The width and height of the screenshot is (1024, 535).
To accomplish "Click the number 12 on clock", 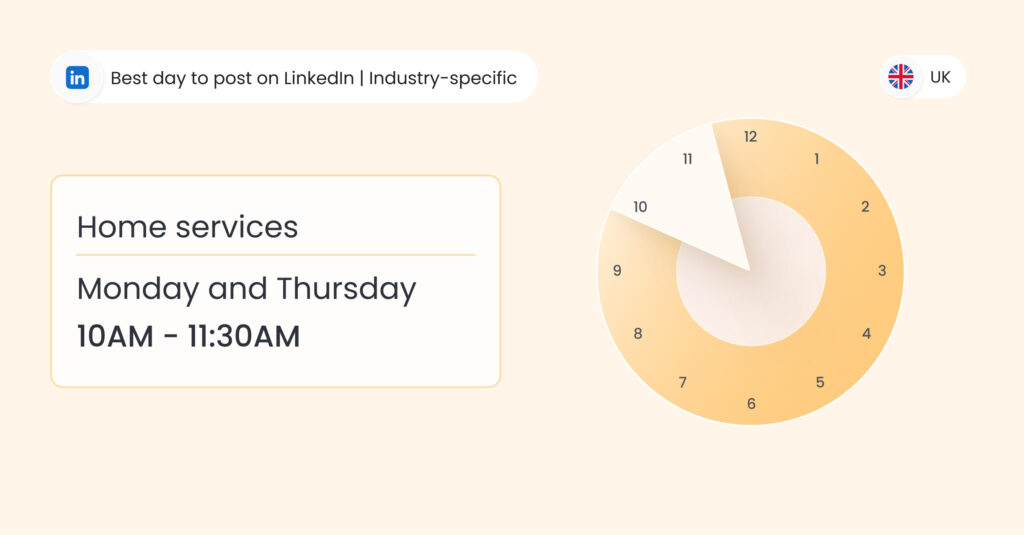I will 750,137.
